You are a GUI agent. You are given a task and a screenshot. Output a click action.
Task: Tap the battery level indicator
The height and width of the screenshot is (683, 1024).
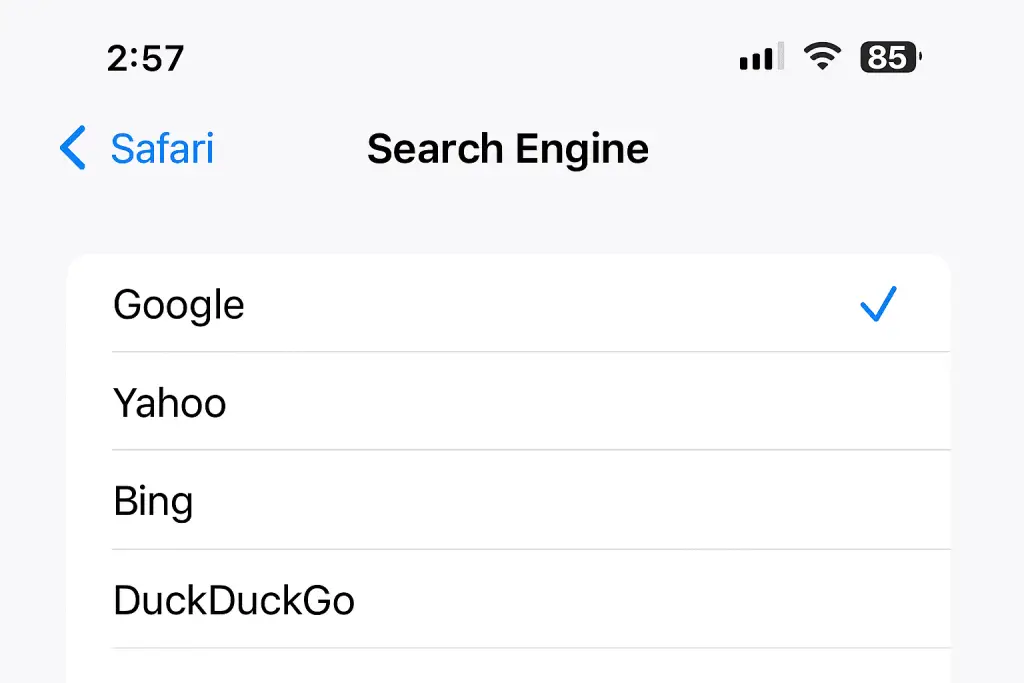pos(890,58)
